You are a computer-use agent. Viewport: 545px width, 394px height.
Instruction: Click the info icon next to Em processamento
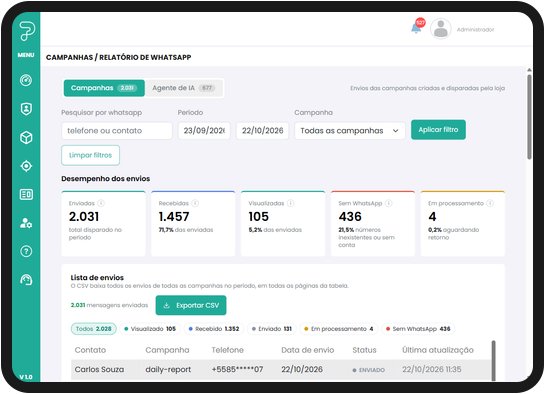490,203
